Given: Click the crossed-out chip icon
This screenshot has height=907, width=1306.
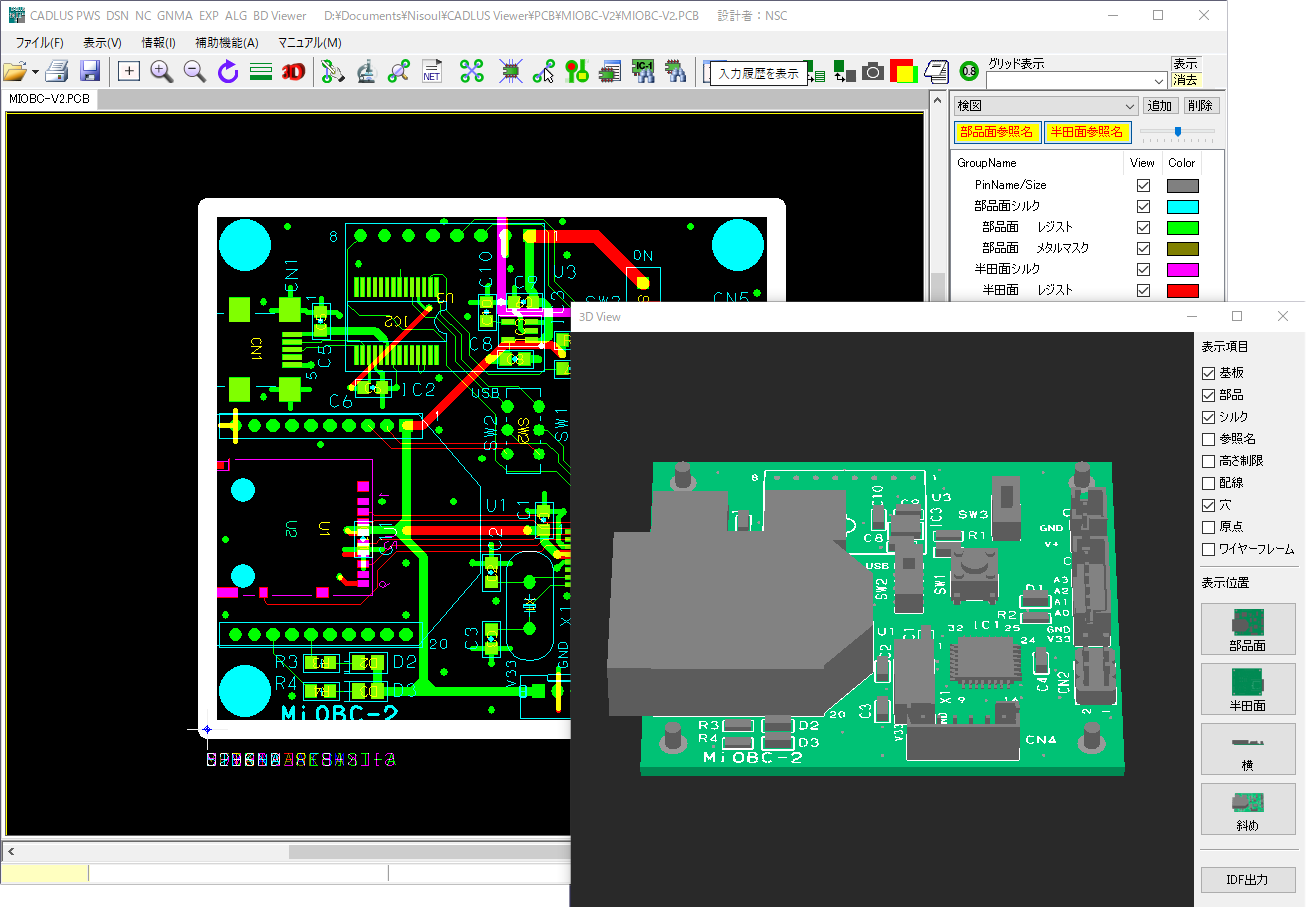Looking at the screenshot, I should (511, 71).
